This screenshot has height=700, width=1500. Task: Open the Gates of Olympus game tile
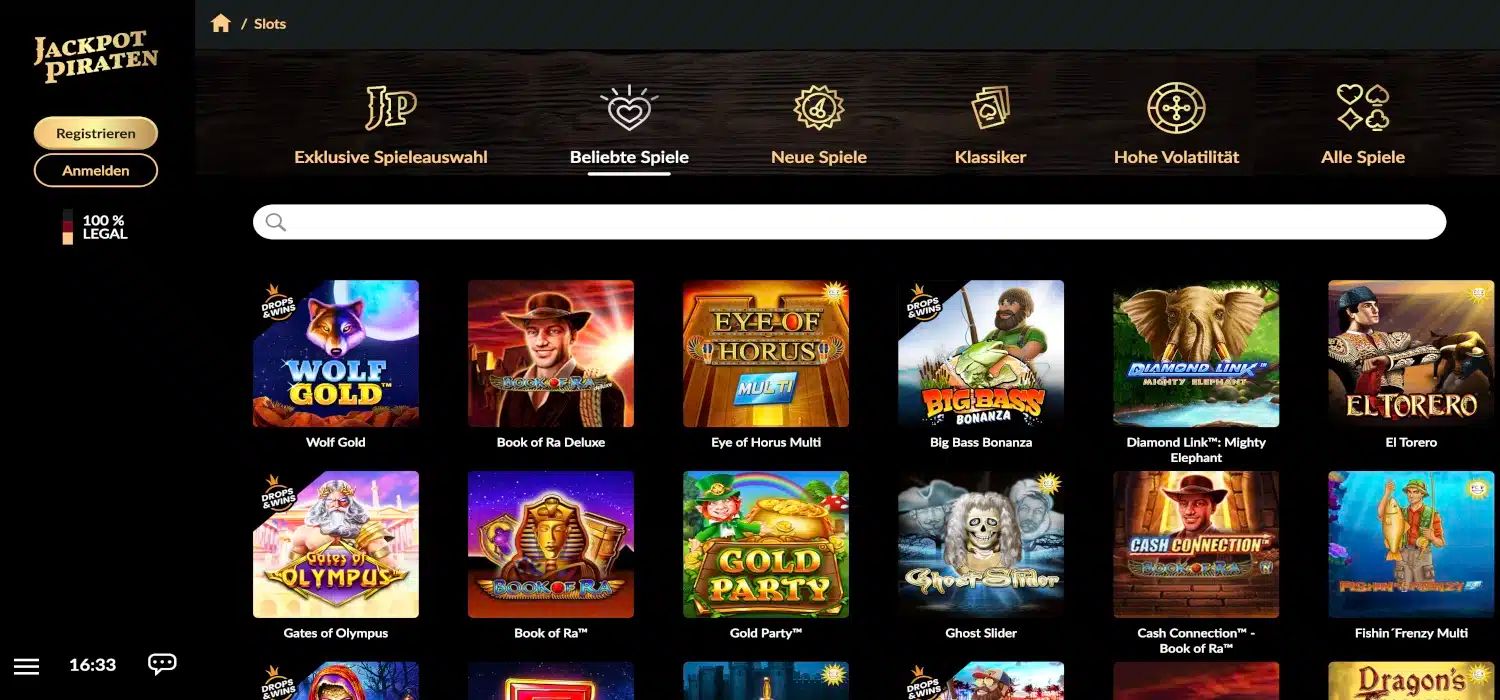click(x=336, y=545)
